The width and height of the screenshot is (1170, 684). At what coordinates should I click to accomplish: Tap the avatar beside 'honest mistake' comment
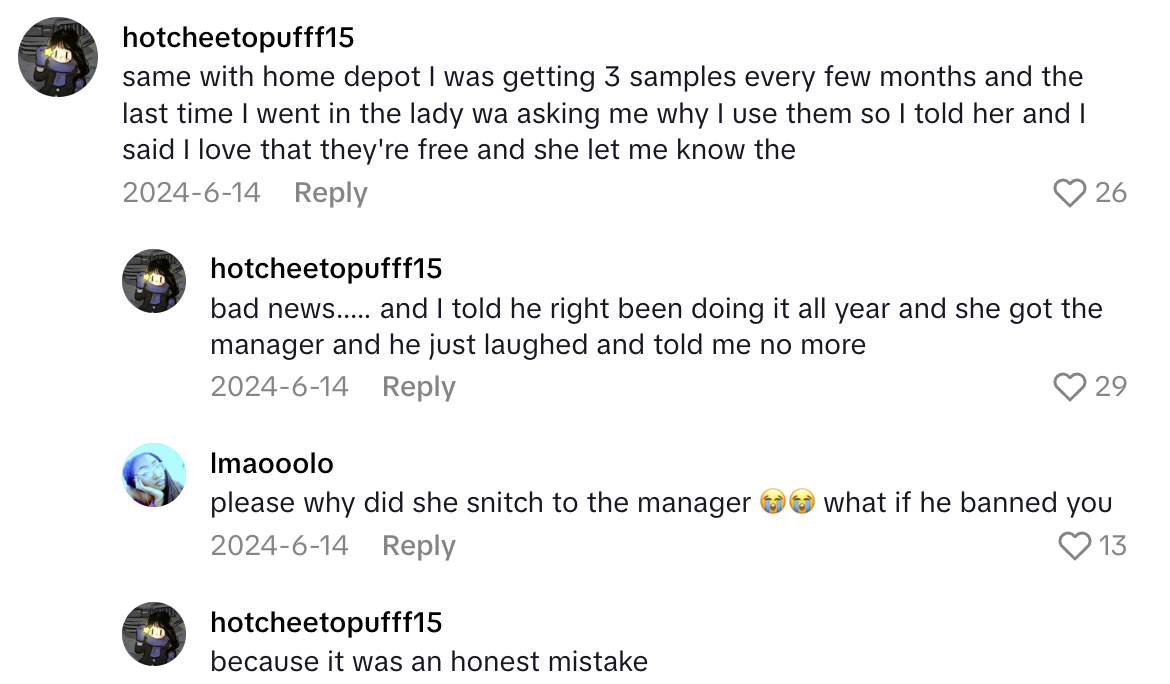click(x=154, y=634)
